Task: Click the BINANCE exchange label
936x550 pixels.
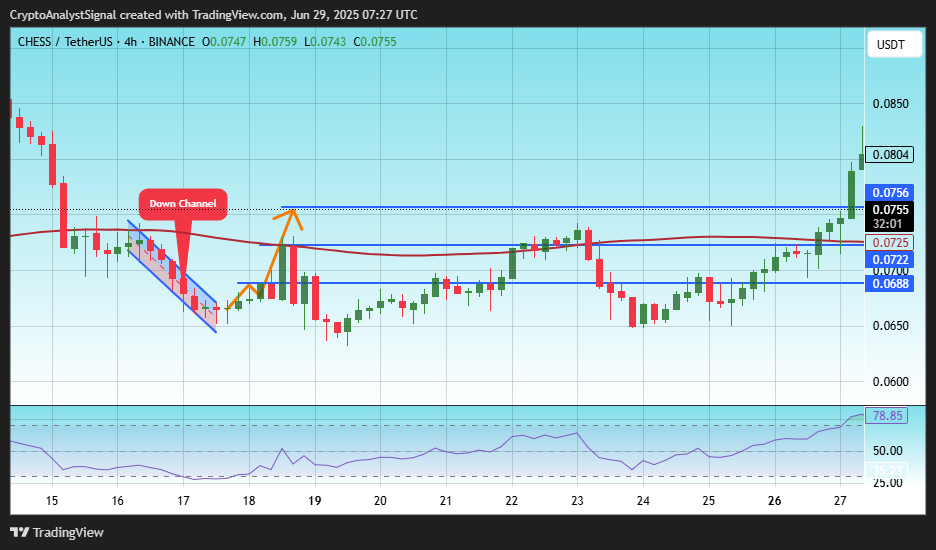Action: click(171, 42)
